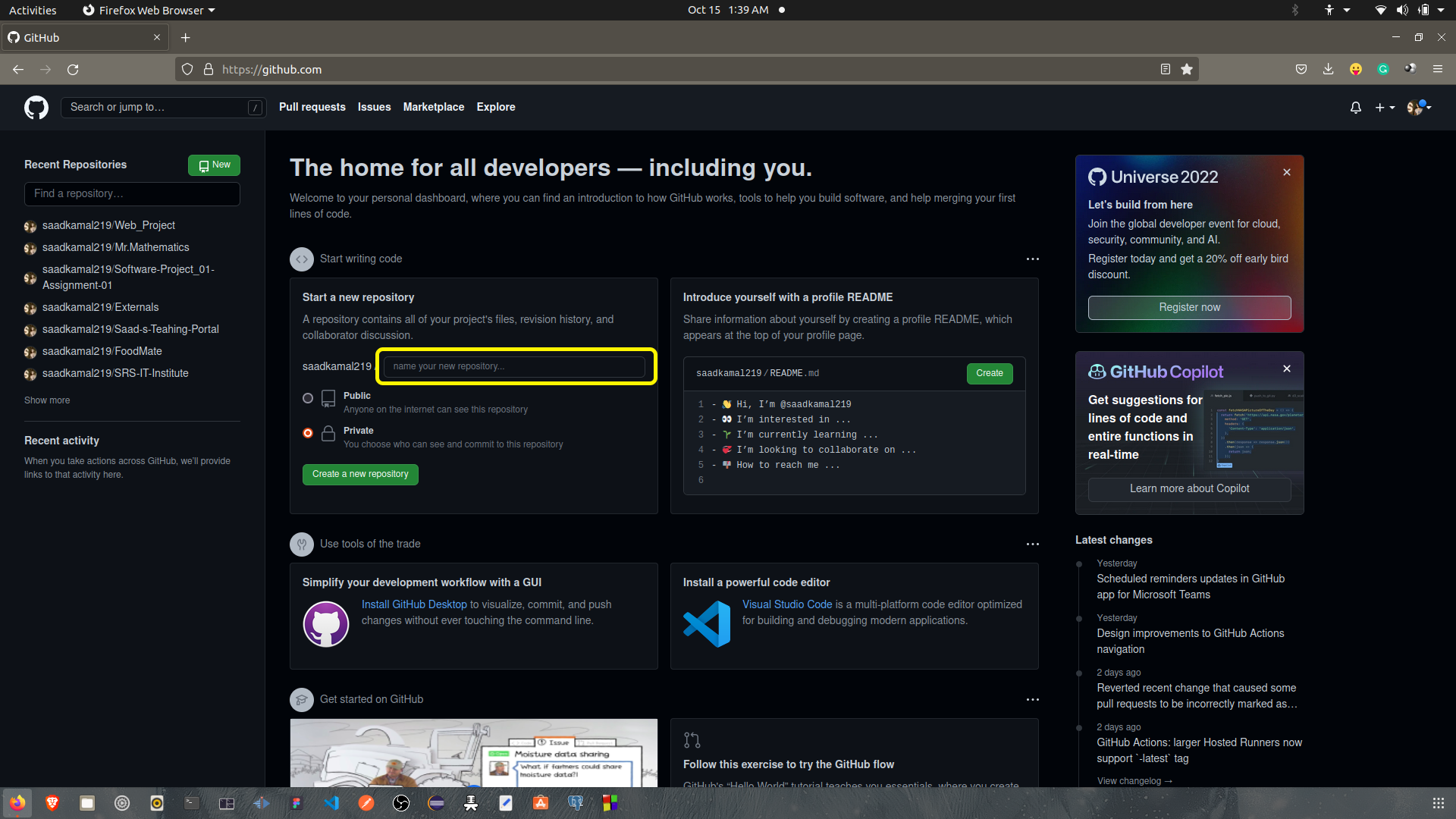Open the profile avatar dropdown menu
Screen dimensions: 1456x819
point(1418,108)
